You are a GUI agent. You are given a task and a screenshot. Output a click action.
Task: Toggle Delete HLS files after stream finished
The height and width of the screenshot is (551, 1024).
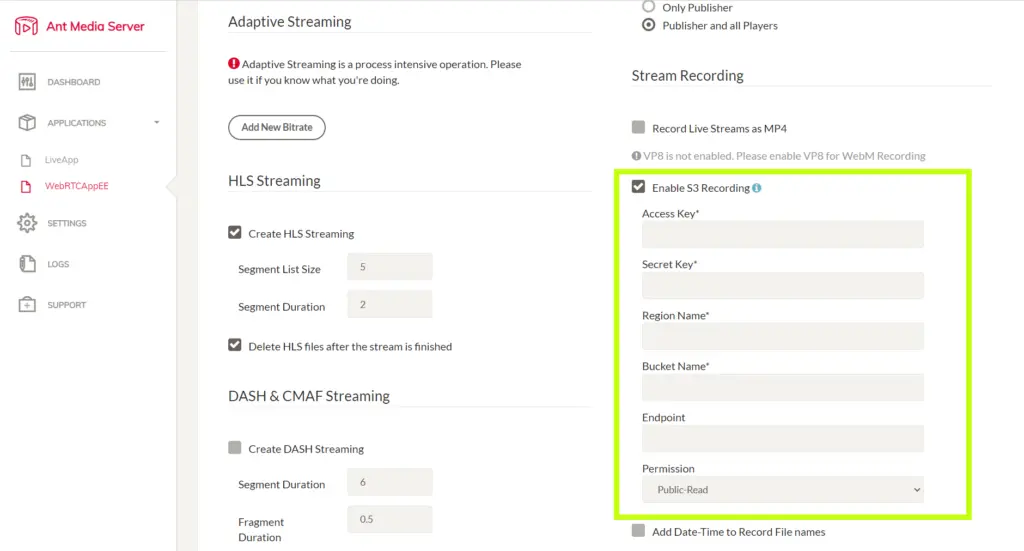[x=234, y=345]
